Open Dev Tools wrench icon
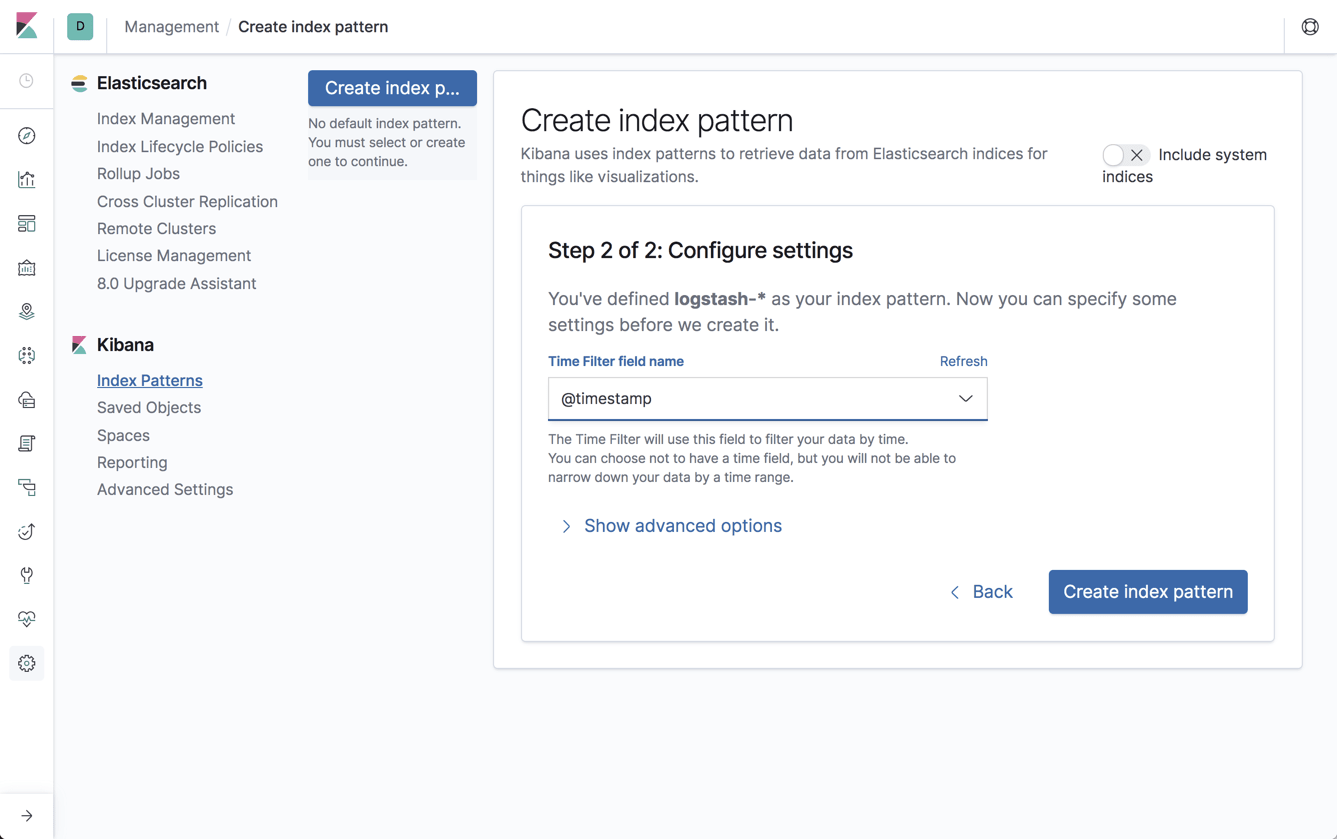 27,575
